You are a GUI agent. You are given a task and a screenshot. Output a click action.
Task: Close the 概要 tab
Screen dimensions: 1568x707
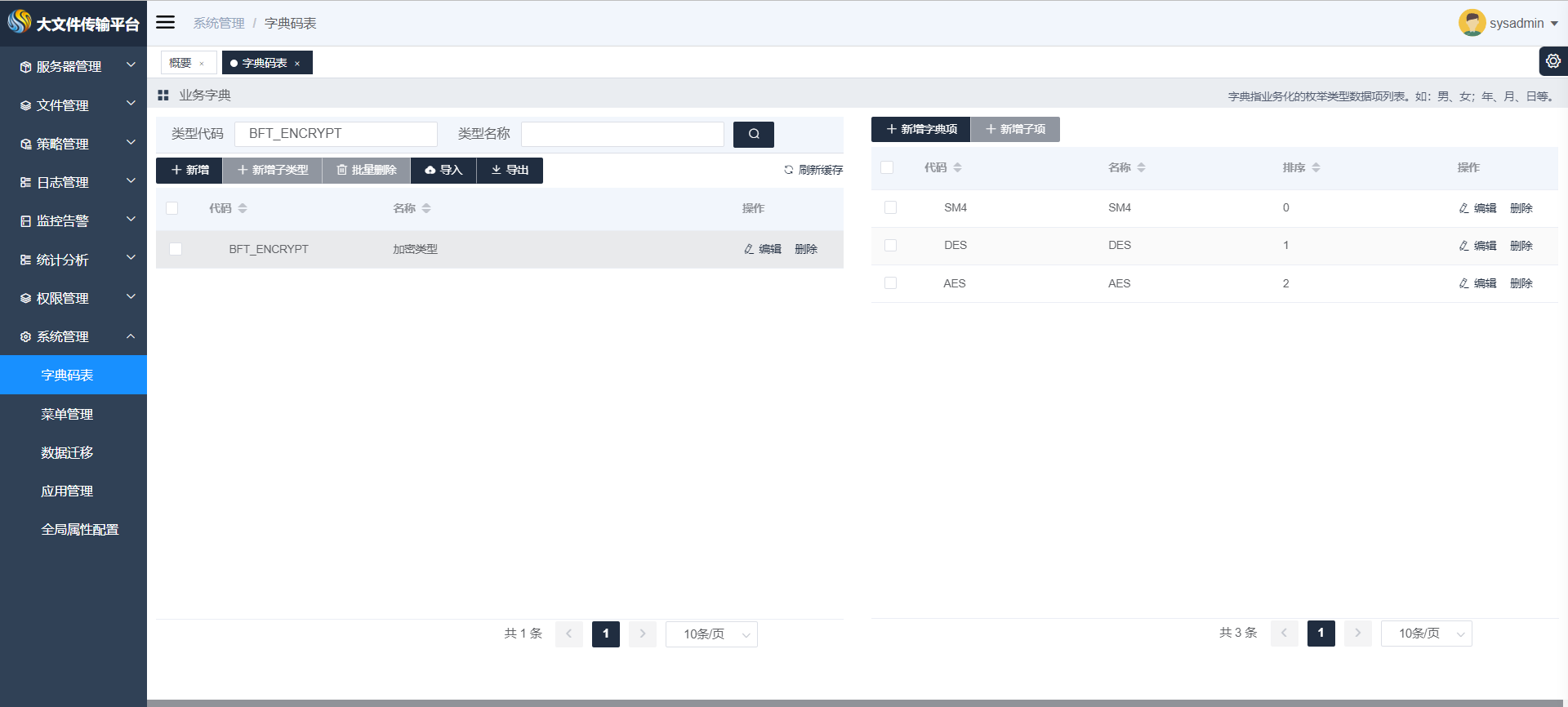[202, 64]
